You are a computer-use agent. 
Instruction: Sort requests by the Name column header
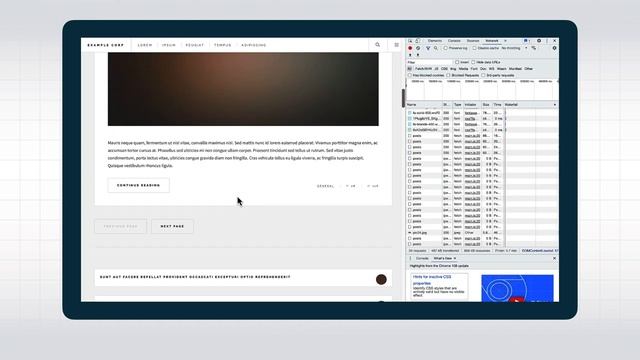[x=424, y=105]
